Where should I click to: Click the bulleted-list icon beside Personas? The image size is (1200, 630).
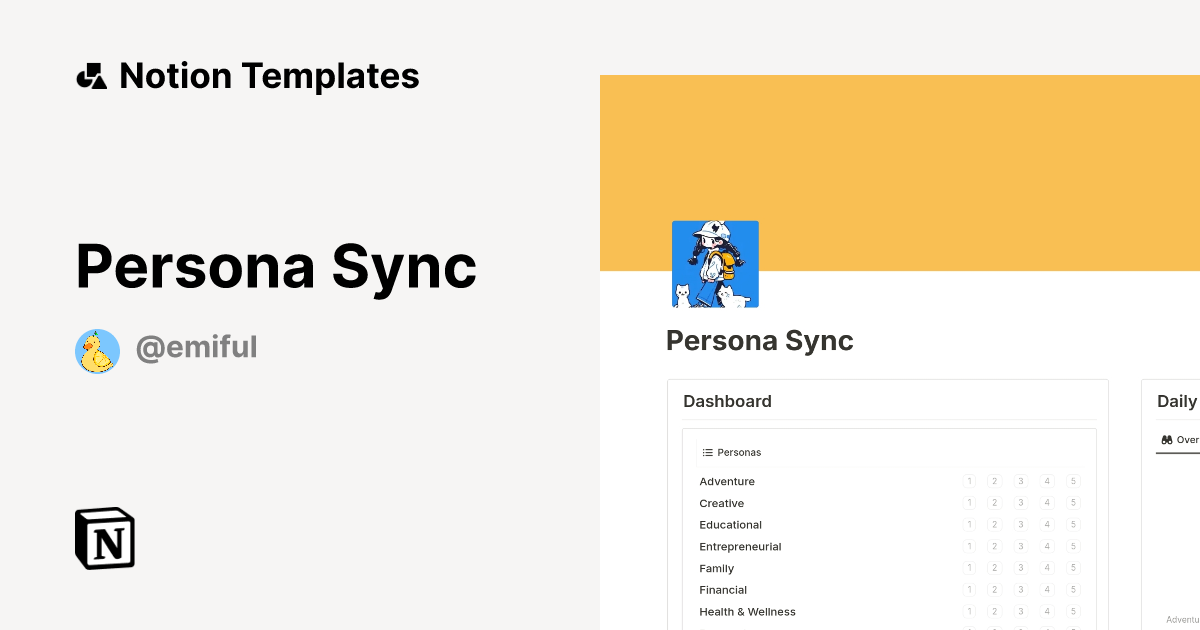pyautogui.click(x=708, y=452)
